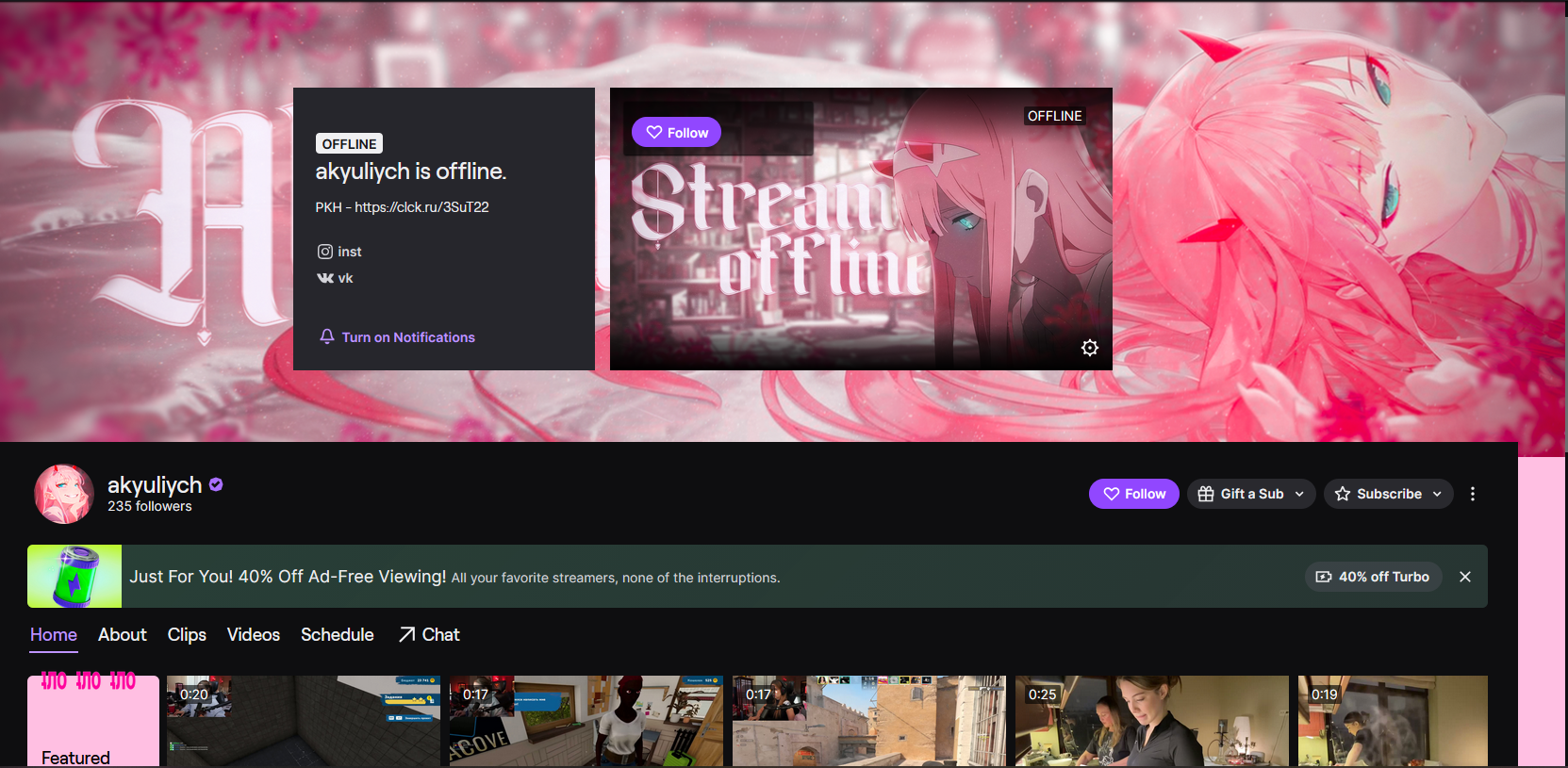Open the video player settings gear
The height and width of the screenshot is (768, 1568).
pyautogui.click(x=1090, y=348)
